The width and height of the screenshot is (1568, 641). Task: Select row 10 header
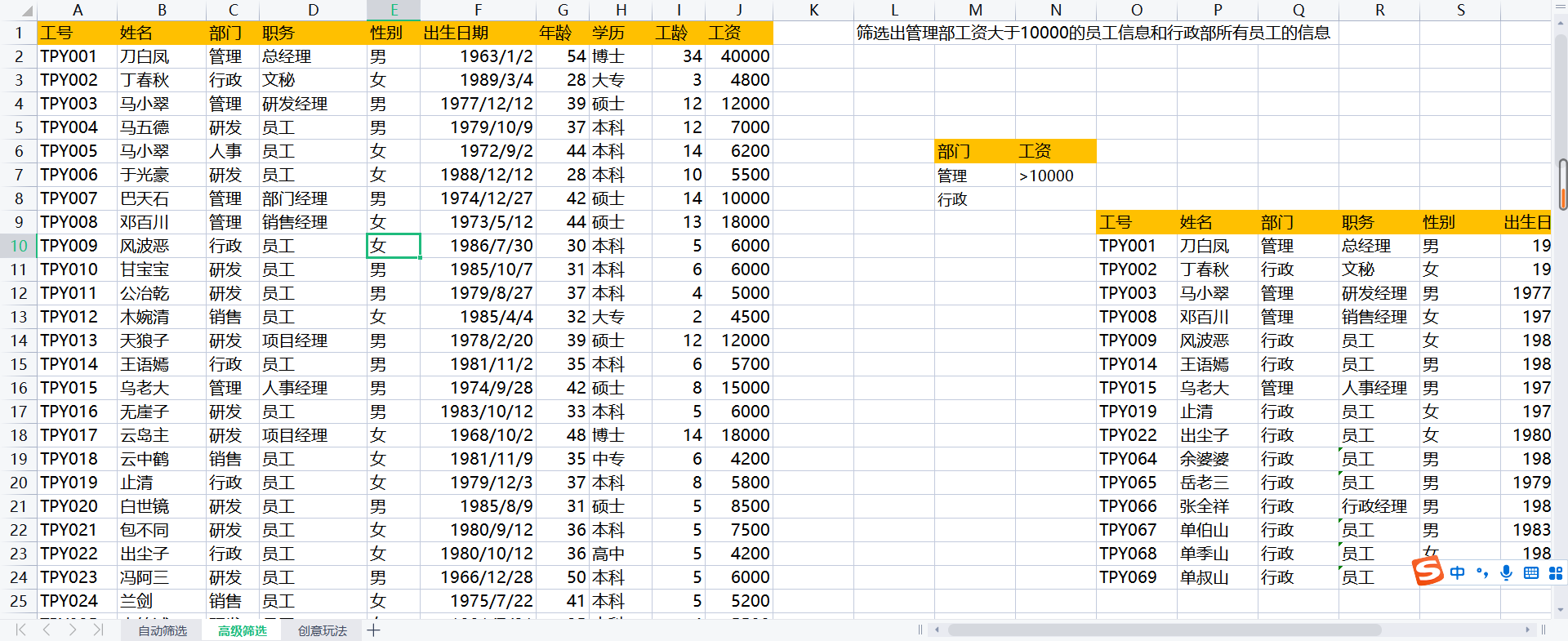click(x=18, y=246)
